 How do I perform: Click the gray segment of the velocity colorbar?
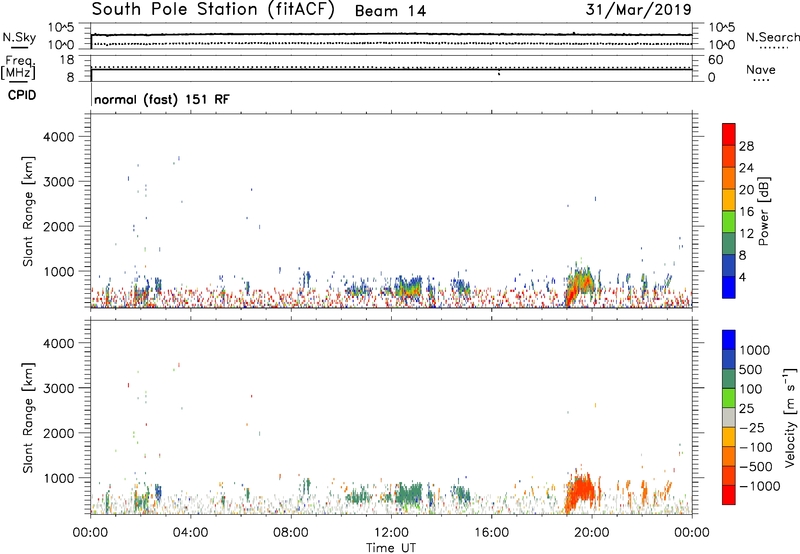[x=729, y=418]
